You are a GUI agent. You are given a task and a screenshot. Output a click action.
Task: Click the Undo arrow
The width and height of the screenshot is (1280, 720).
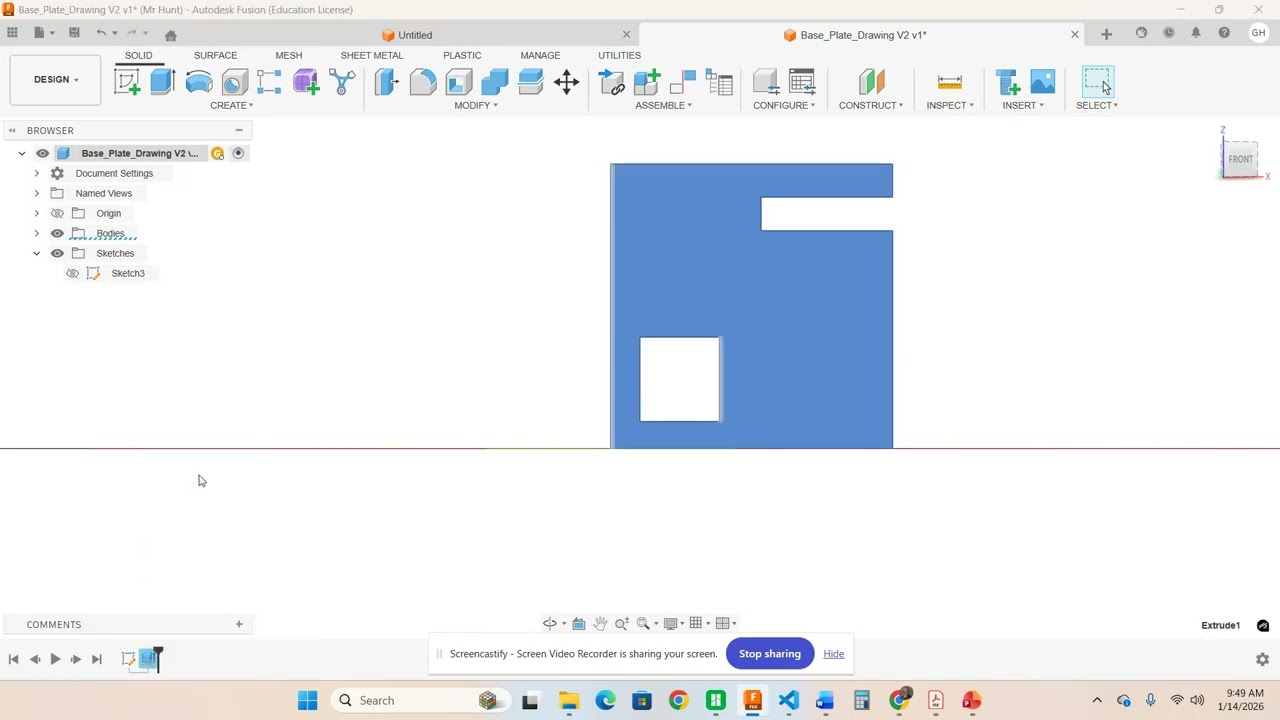[101, 33]
